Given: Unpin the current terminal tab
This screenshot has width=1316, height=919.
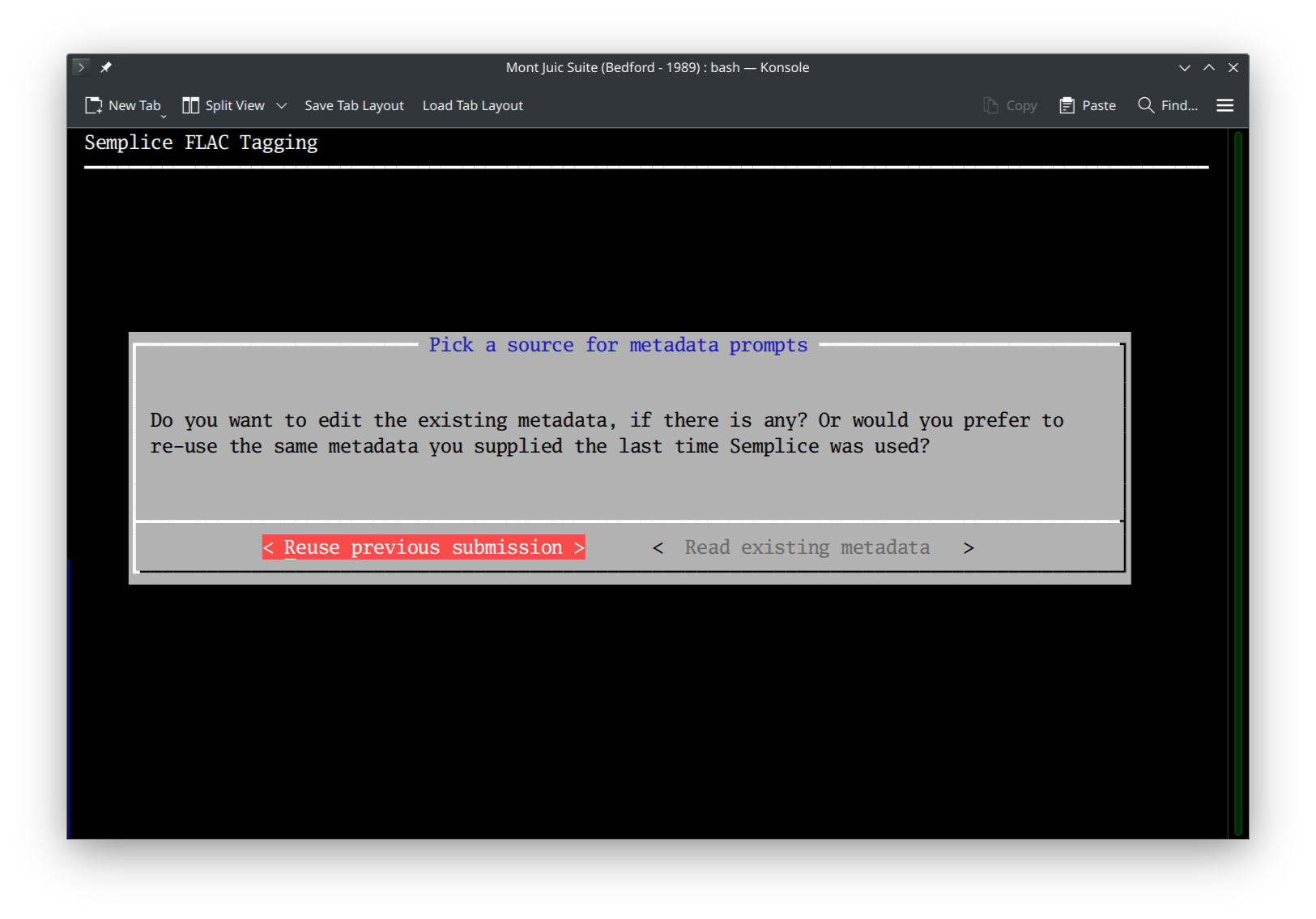Looking at the screenshot, I should (x=106, y=67).
